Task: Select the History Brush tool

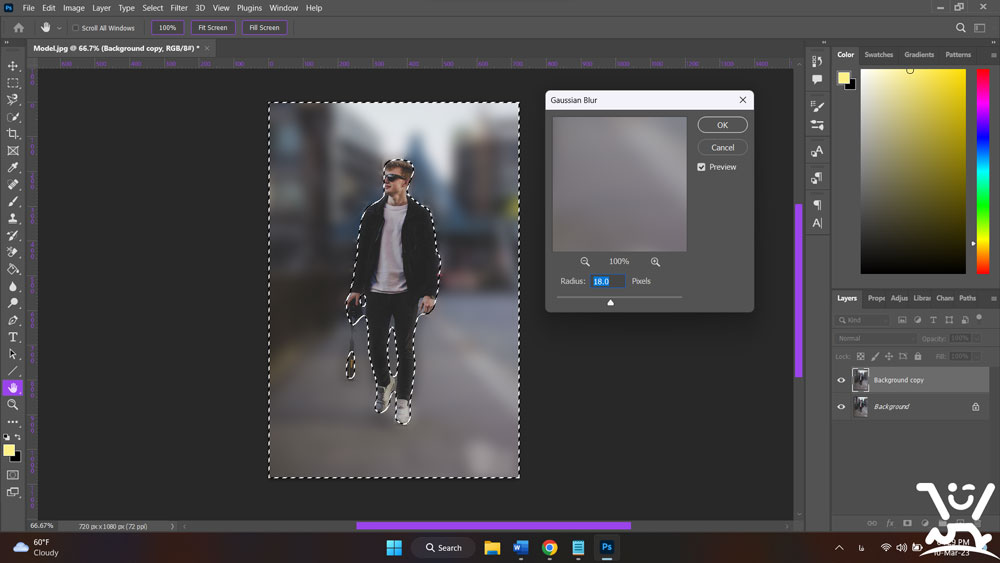Action: pyautogui.click(x=13, y=235)
